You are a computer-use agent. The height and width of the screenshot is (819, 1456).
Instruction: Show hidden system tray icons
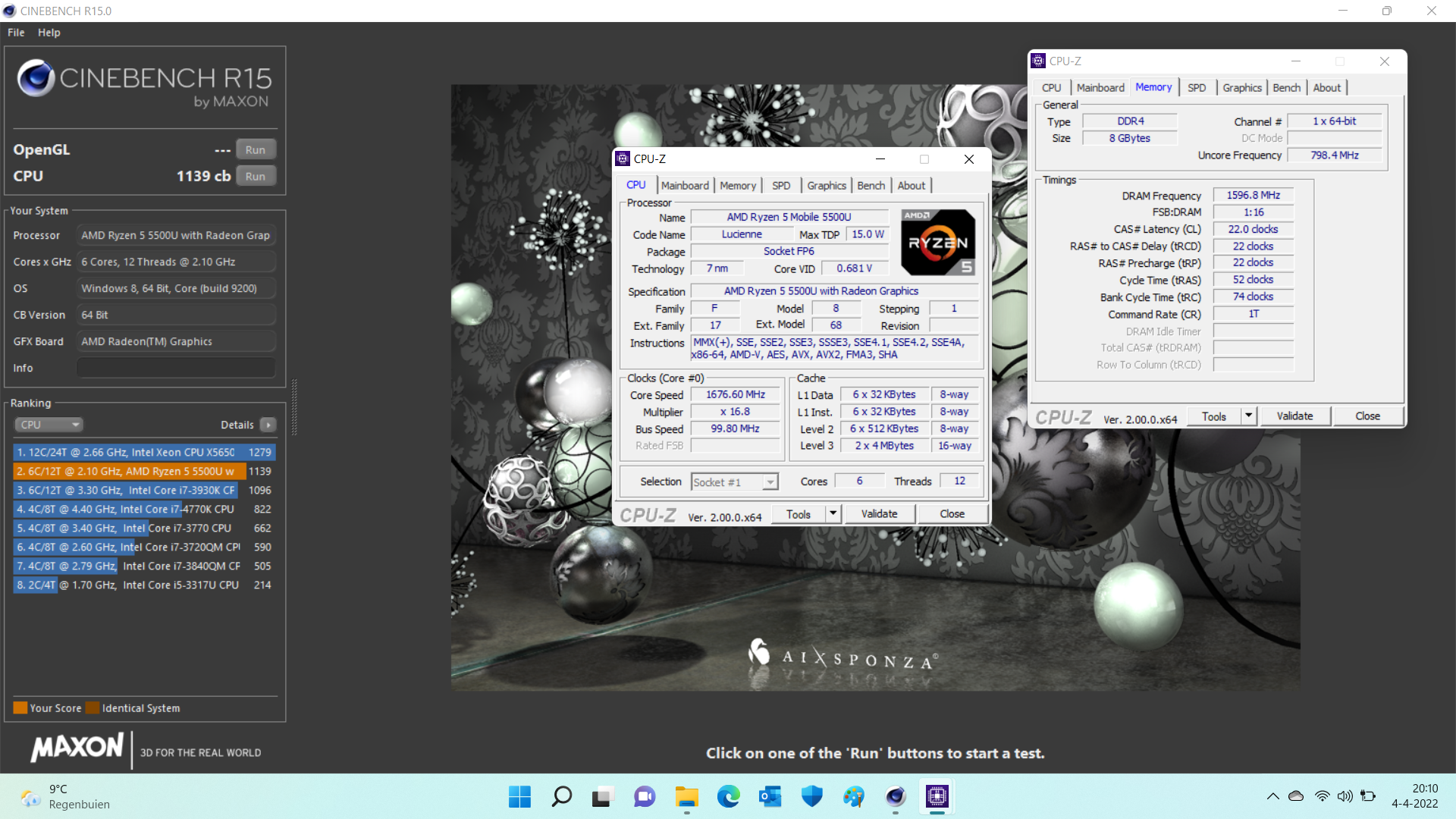click(x=1272, y=796)
